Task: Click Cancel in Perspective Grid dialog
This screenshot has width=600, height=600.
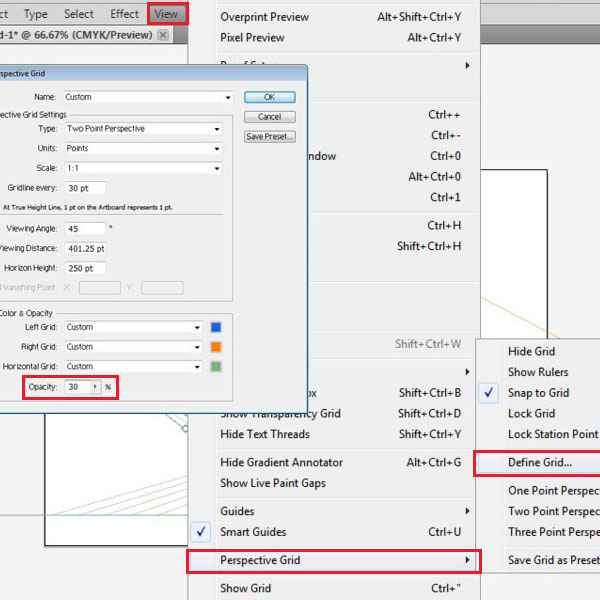Action: (269, 117)
